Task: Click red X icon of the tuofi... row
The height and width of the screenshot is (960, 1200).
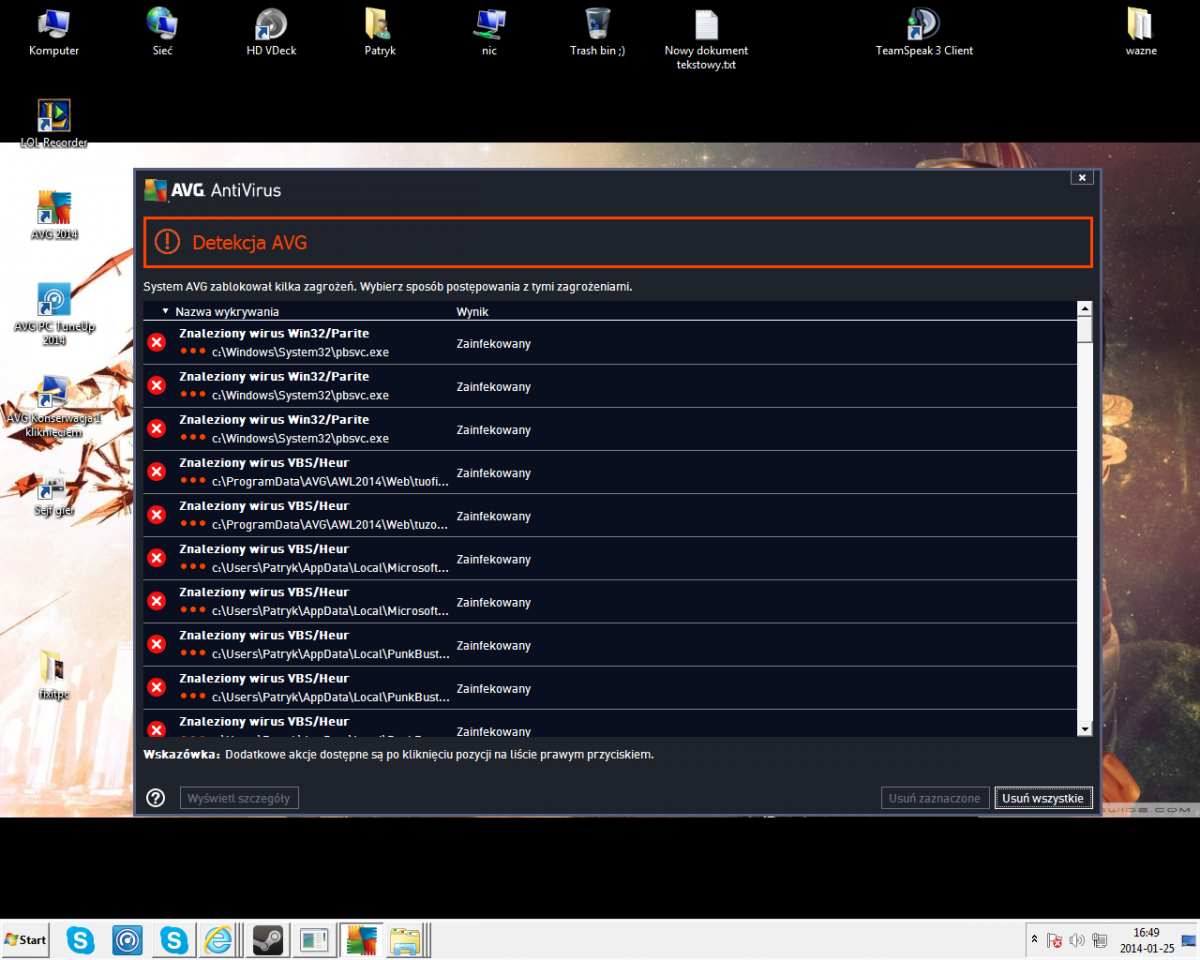Action: [156, 472]
